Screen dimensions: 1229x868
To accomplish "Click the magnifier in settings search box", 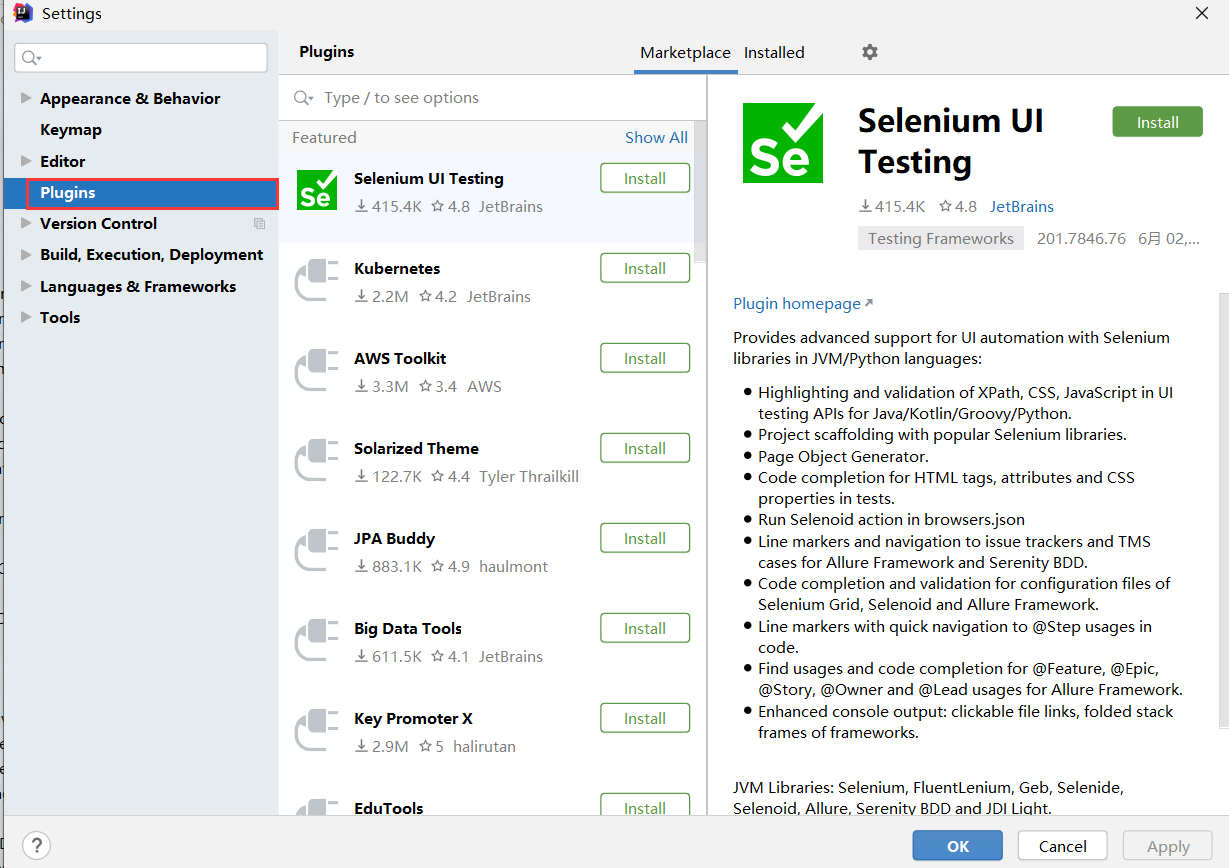I will coord(32,58).
